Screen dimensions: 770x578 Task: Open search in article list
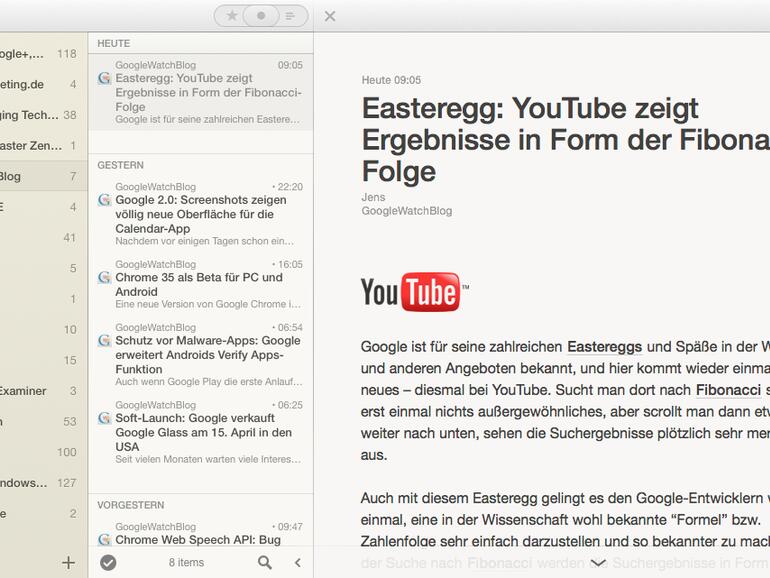click(x=265, y=563)
